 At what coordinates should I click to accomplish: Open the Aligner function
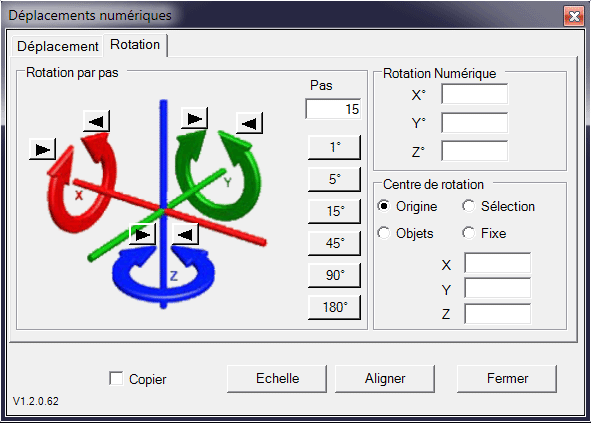[x=385, y=379]
